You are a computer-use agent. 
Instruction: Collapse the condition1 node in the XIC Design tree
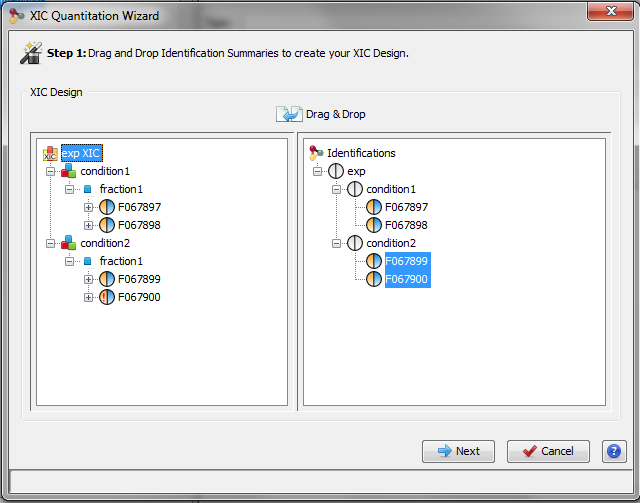49,171
